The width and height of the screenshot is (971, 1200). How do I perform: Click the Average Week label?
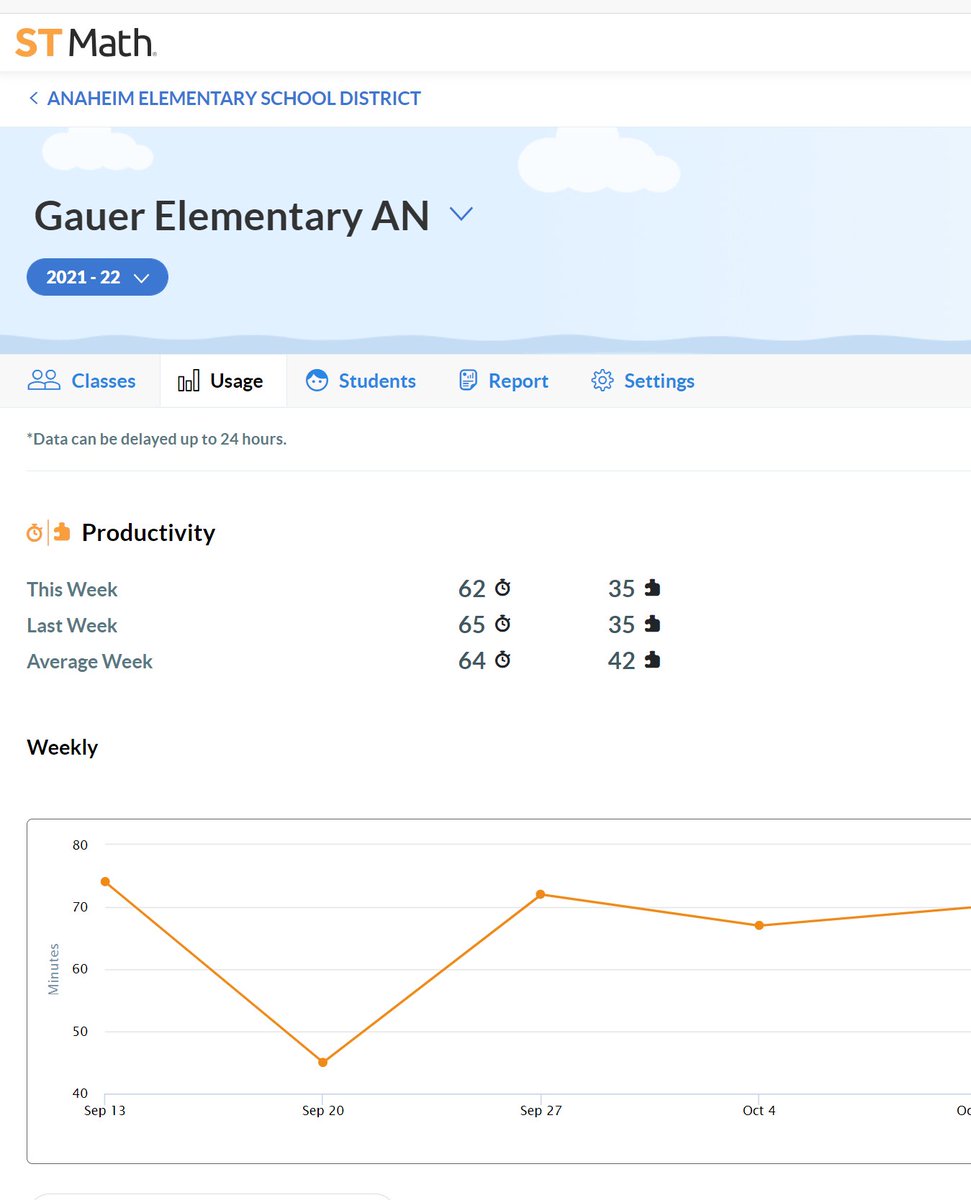pos(90,661)
